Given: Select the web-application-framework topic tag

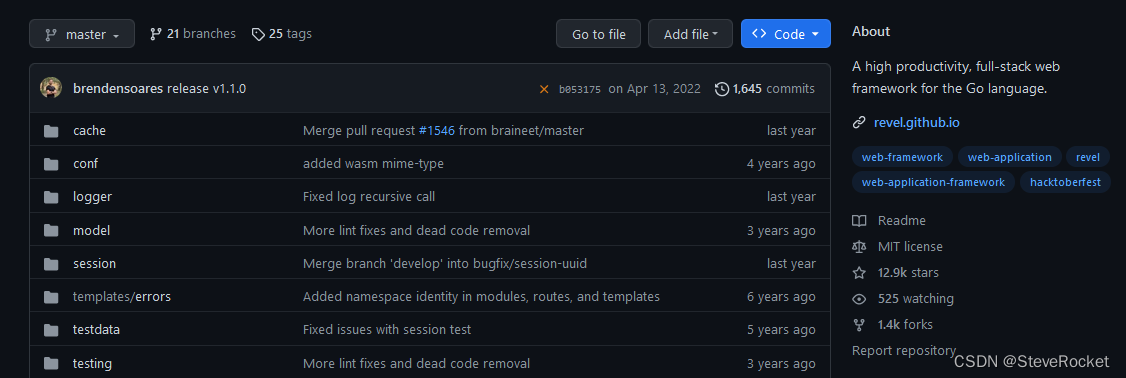Looking at the screenshot, I should click(933, 183).
